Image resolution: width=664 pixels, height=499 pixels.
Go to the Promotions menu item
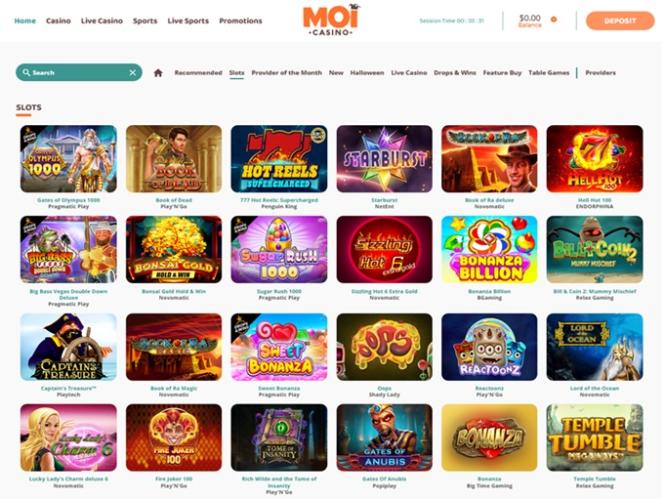click(x=241, y=21)
